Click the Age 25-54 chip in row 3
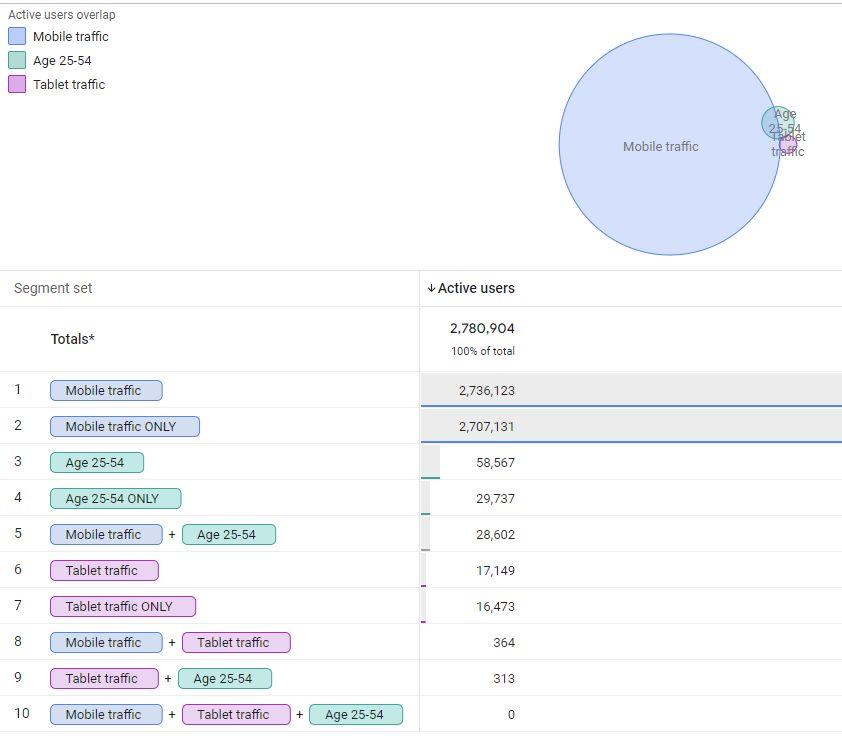 pos(97,462)
